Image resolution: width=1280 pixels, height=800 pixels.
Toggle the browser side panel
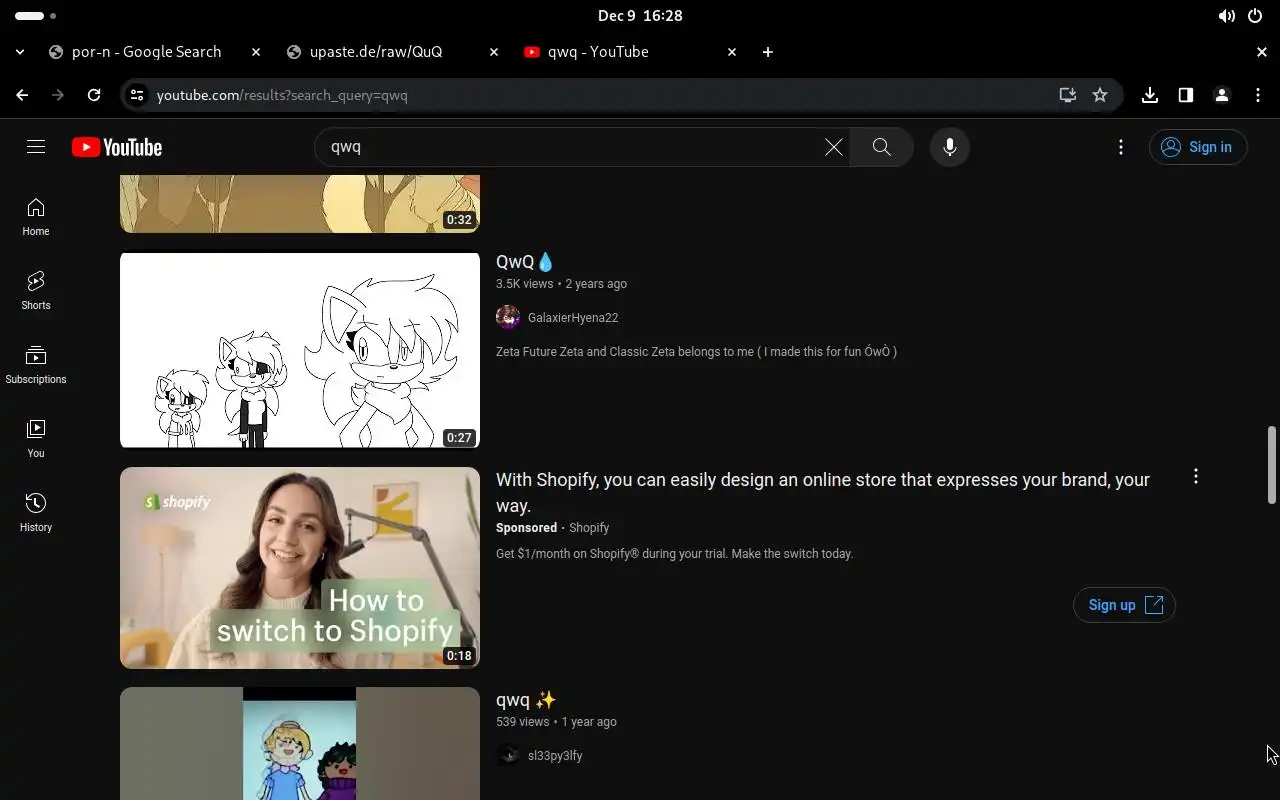[x=1186, y=95]
